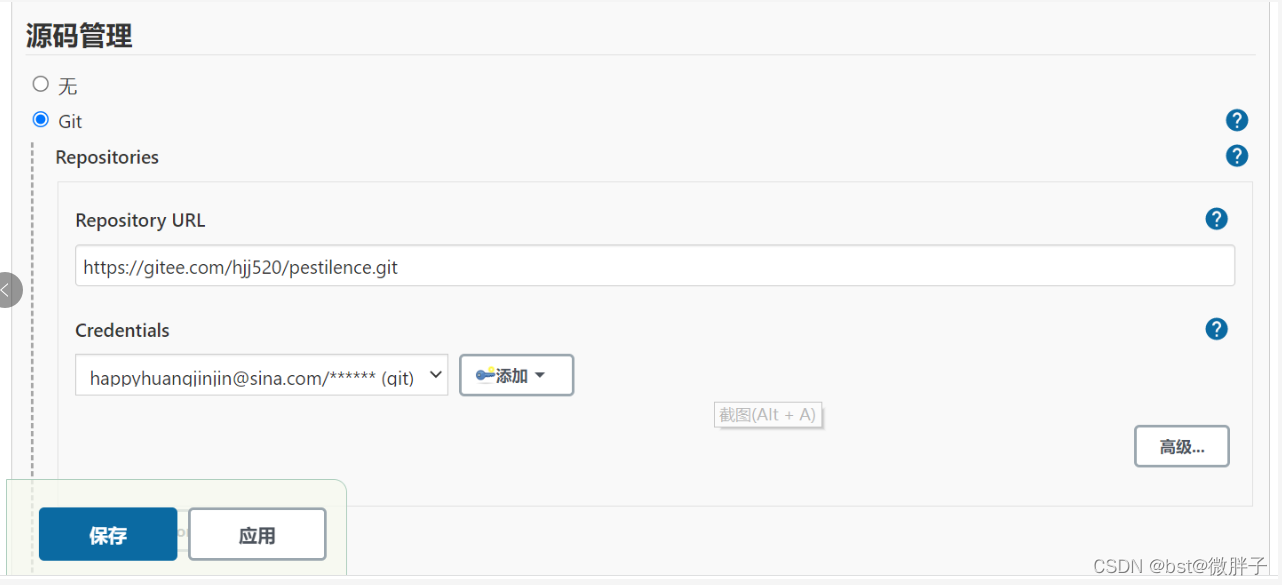1282x585 pixels.
Task: Click the key icon on 添加 button
Action: (x=485, y=376)
